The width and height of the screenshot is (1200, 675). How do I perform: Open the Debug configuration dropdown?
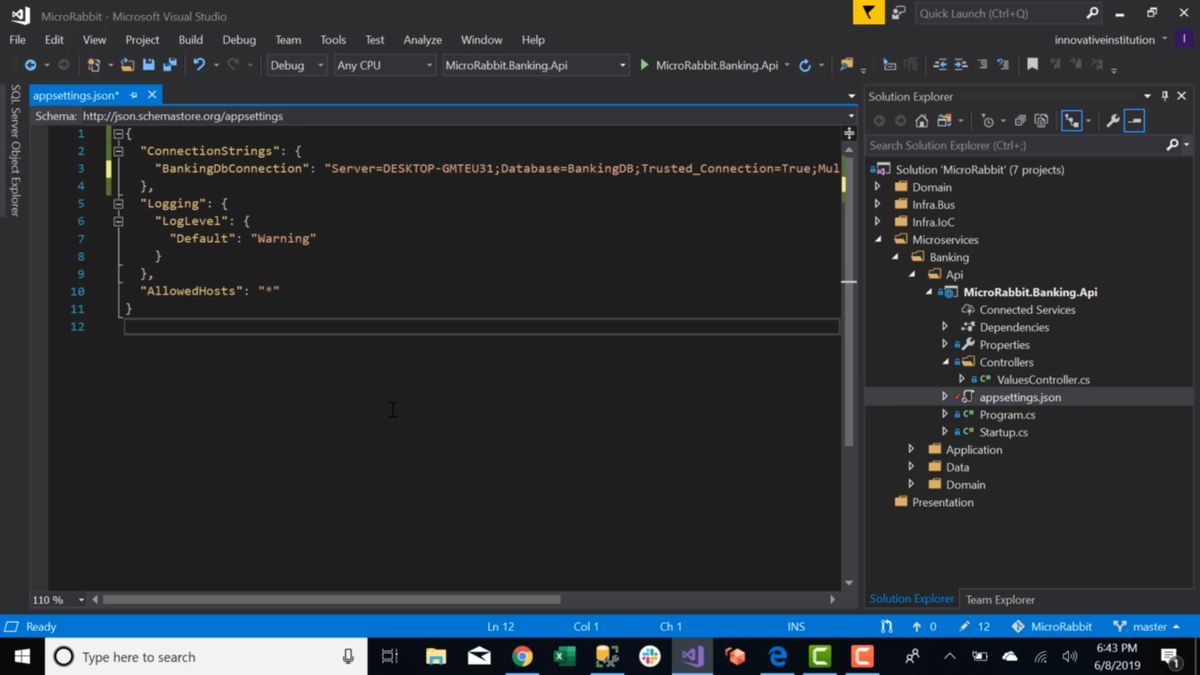(297, 65)
